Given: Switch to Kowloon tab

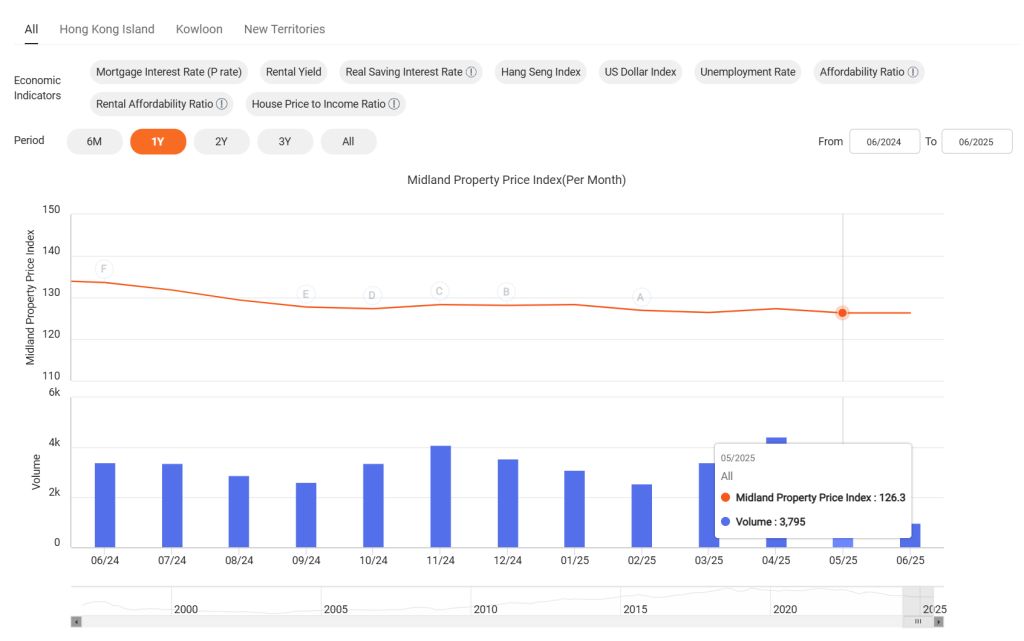Looking at the screenshot, I should 199,29.
